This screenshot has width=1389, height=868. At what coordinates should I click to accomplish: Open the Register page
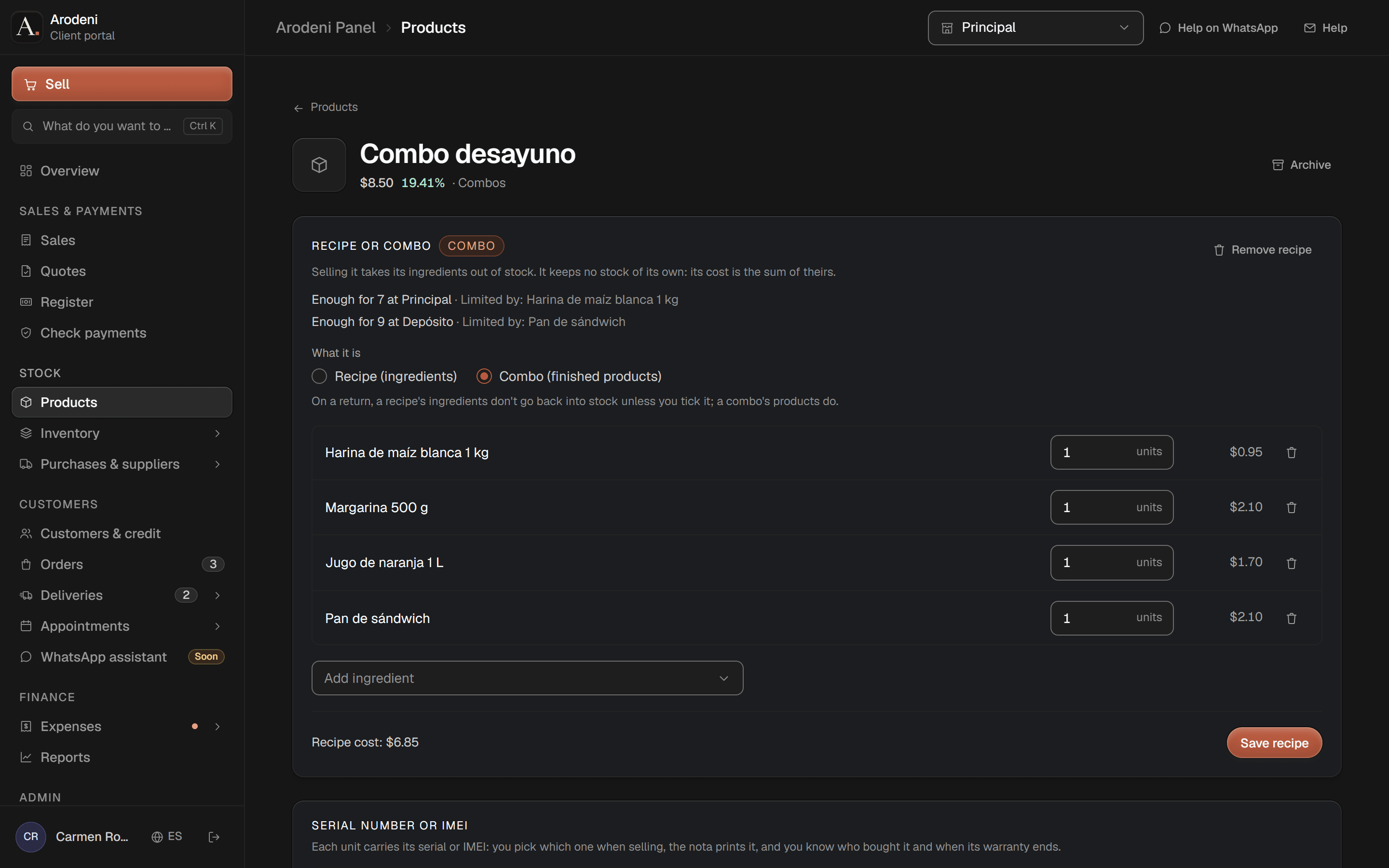pyautogui.click(x=122, y=302)
